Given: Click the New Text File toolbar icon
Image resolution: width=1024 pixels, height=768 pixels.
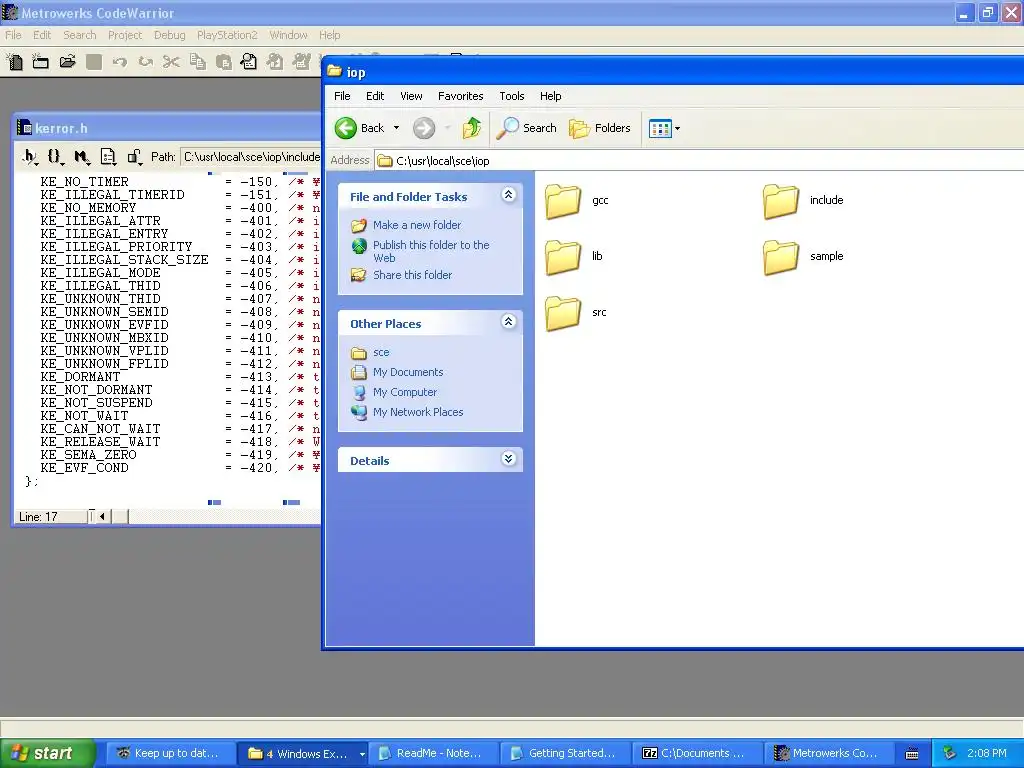Looking at the screenshot, I should pyautogui.click(x=14, y=62).
